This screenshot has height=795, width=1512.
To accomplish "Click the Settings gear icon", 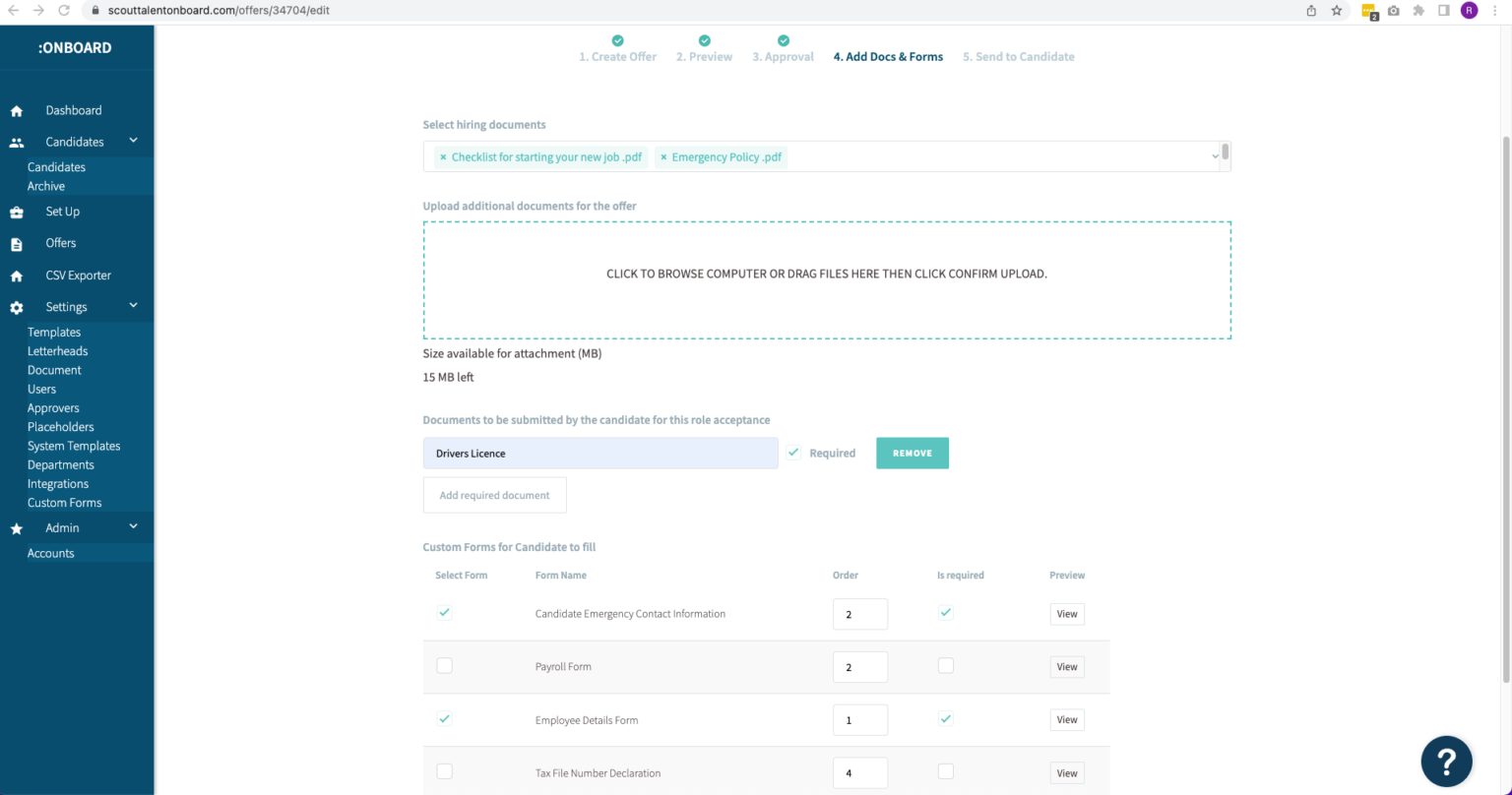I will pyautogui.click(x=15, y=306).
